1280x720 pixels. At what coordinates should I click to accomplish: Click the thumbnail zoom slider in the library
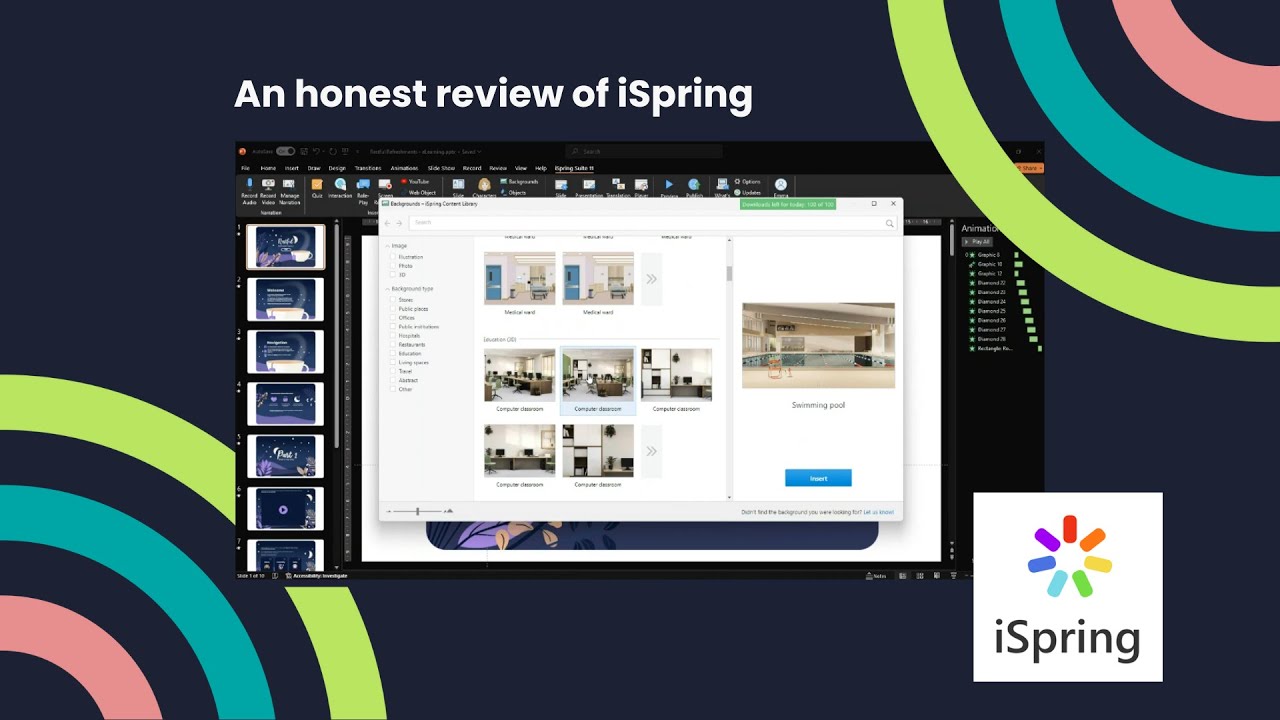418,511
